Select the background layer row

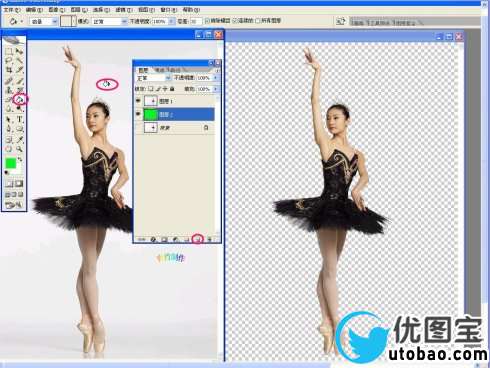tap(174, 128)
